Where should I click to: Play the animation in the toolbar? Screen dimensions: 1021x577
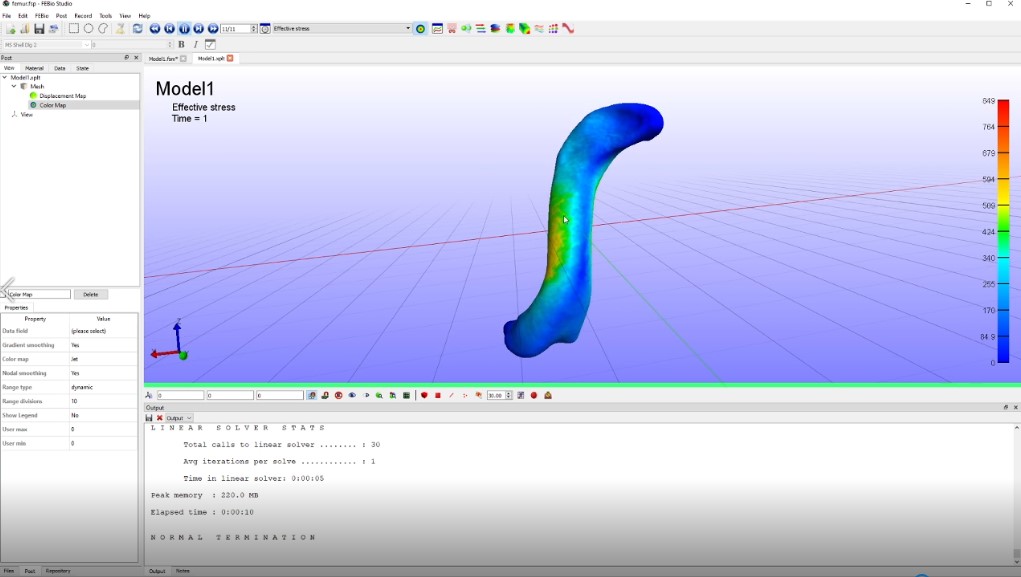click(184, 29)
